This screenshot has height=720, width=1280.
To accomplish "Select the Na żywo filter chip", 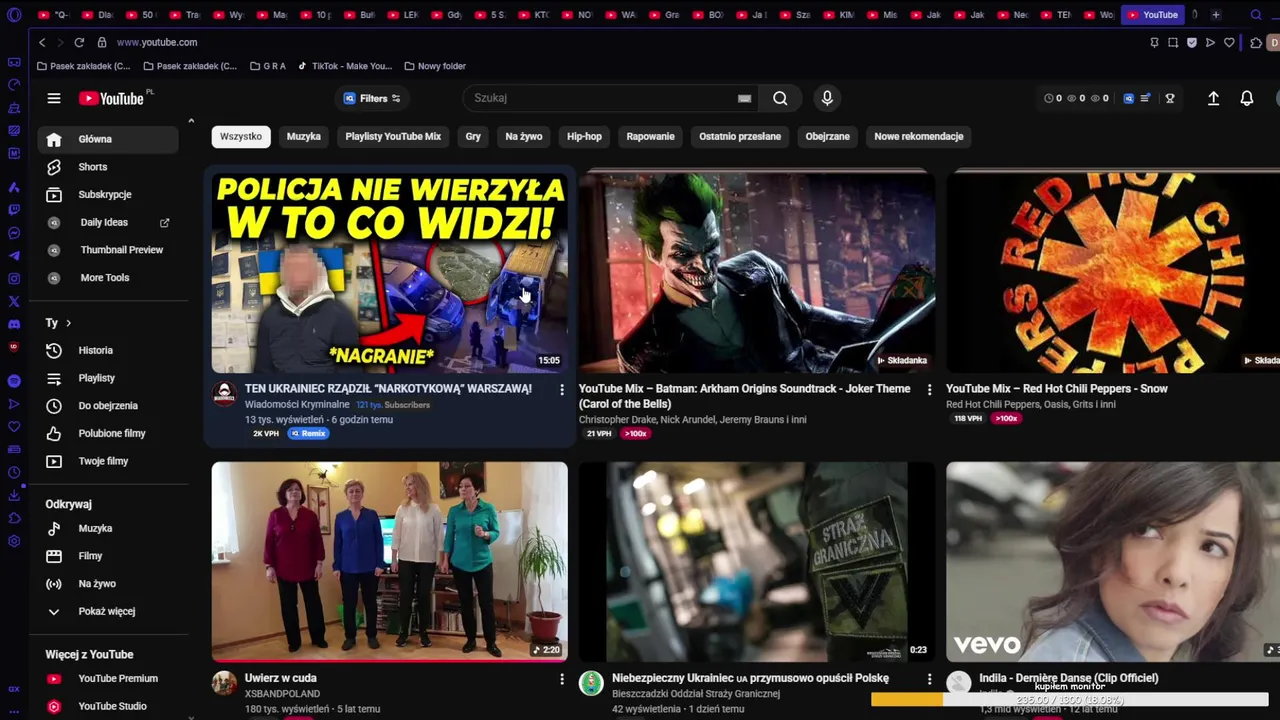I will click(x=524, y=136).
